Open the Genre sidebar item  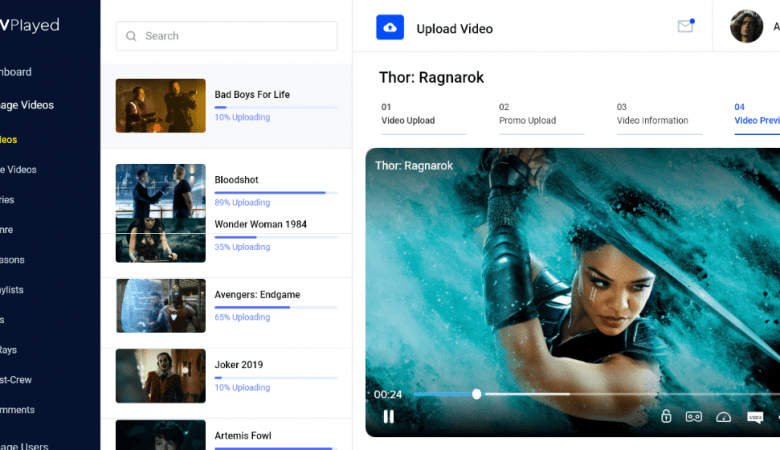coord(6,230)
